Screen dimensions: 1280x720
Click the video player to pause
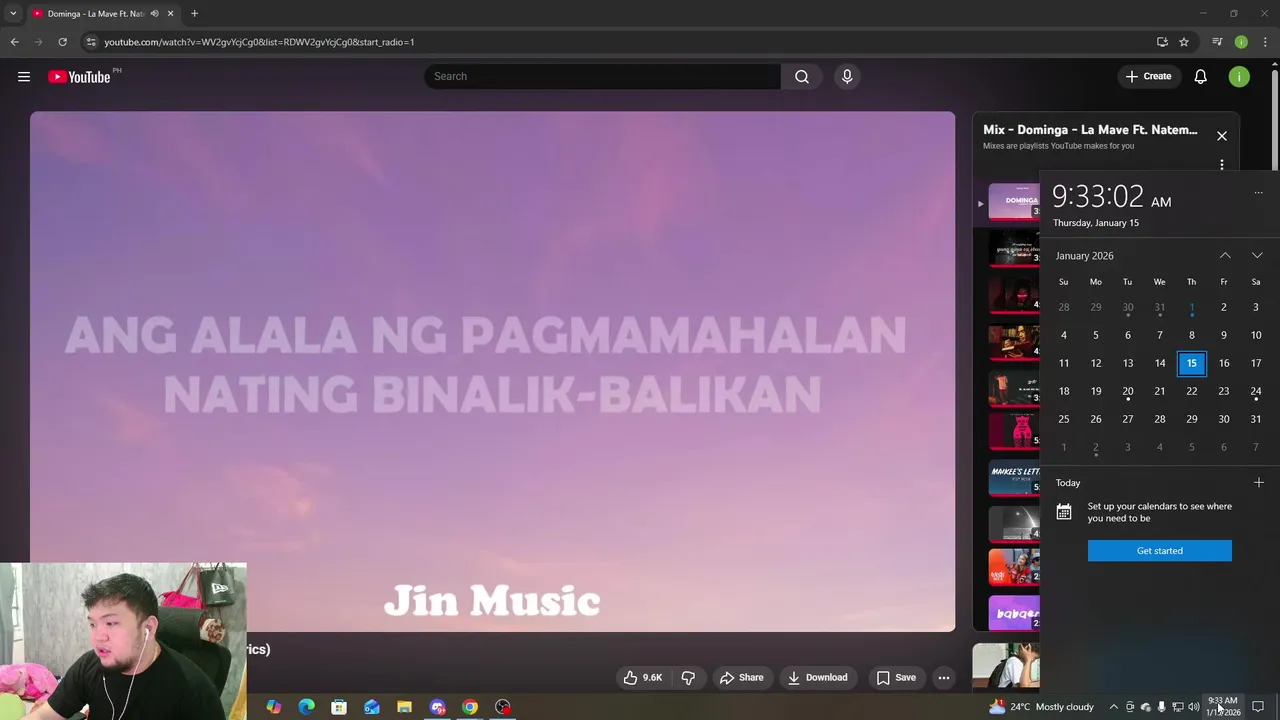coord(492,371)
